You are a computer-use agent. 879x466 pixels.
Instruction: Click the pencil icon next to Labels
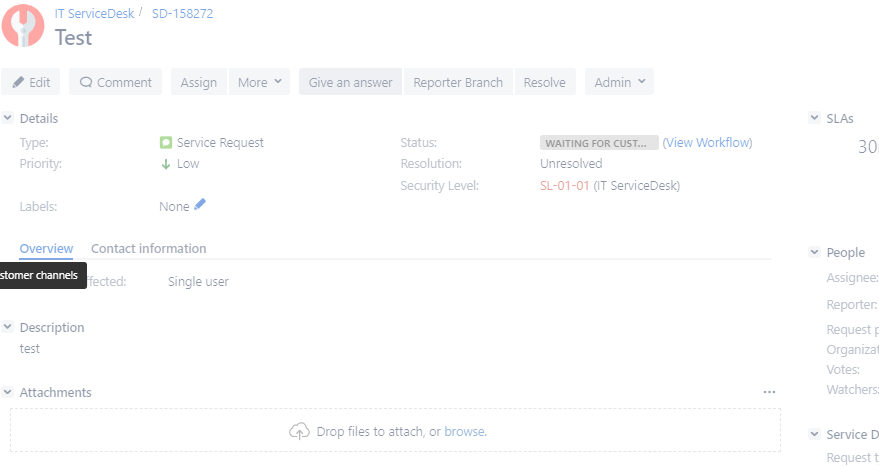click(200, 205)
